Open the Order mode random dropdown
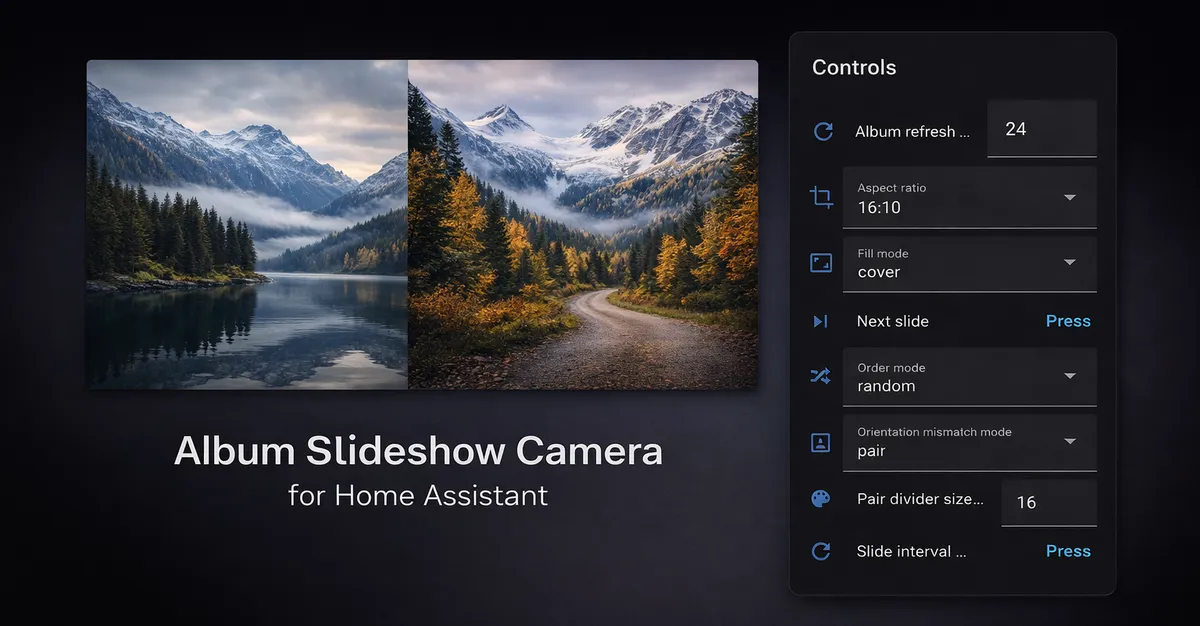 pyautogui.click(x=970, y=377)
